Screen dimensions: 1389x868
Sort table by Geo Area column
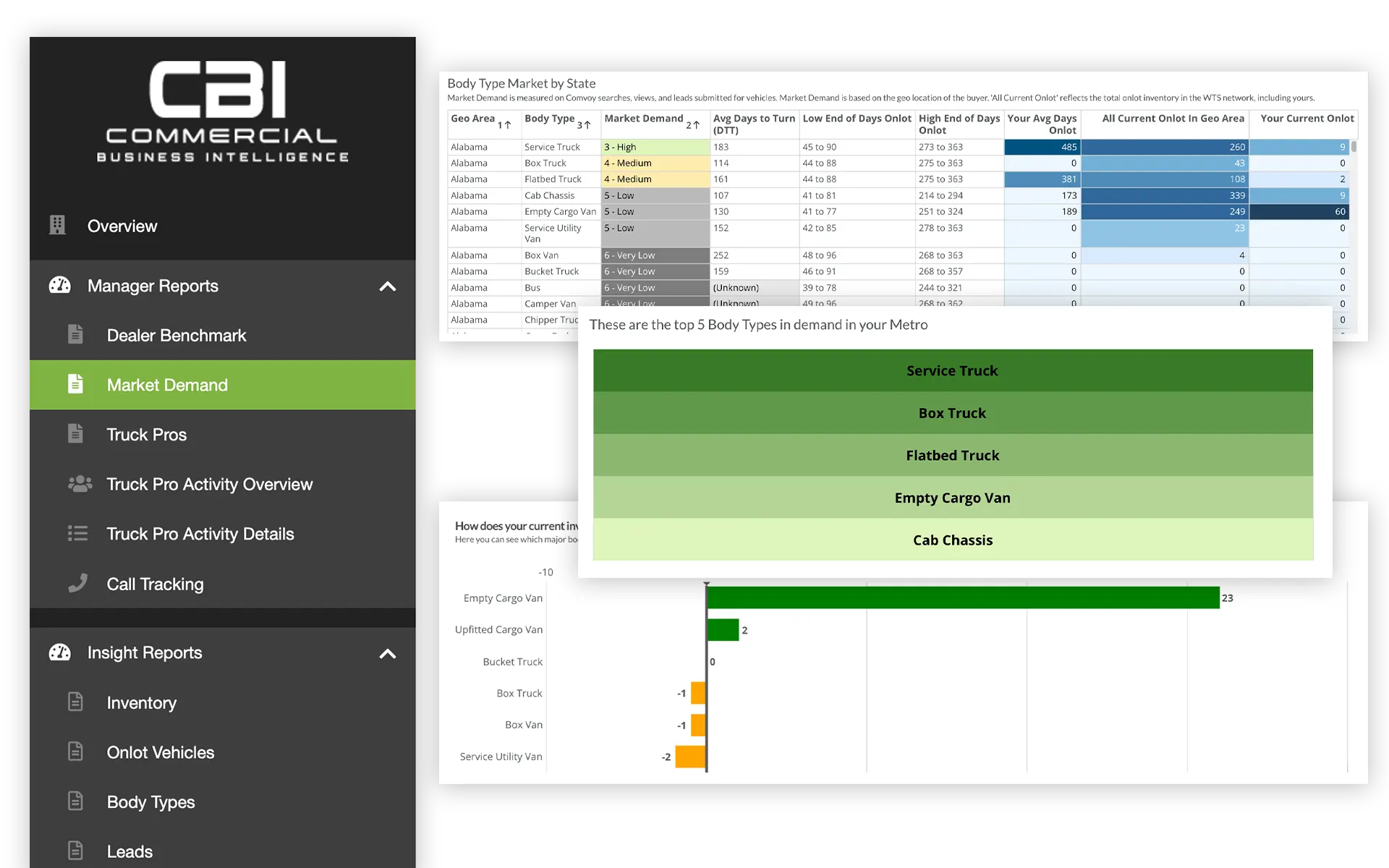coord(474,119)
